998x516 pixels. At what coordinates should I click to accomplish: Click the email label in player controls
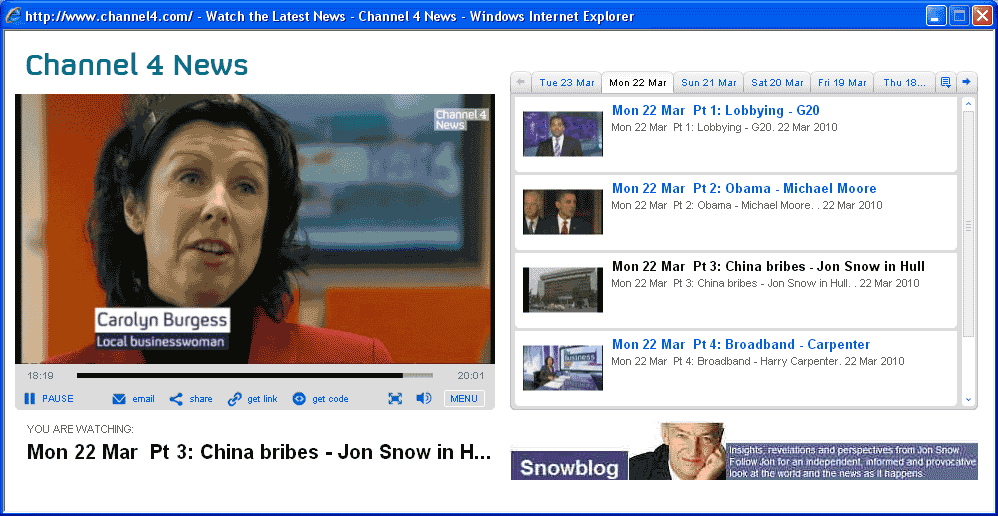pos(143,399)
